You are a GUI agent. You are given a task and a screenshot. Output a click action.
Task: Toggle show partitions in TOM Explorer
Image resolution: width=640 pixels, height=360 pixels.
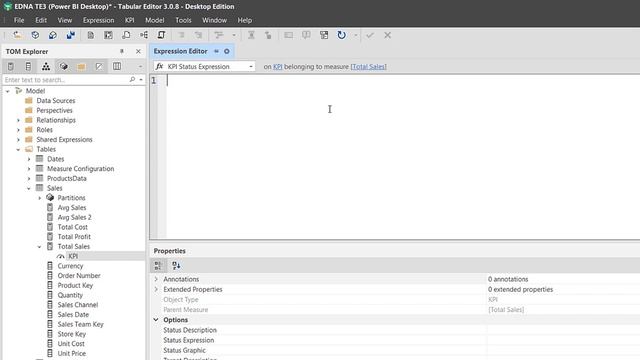point(63,66)
